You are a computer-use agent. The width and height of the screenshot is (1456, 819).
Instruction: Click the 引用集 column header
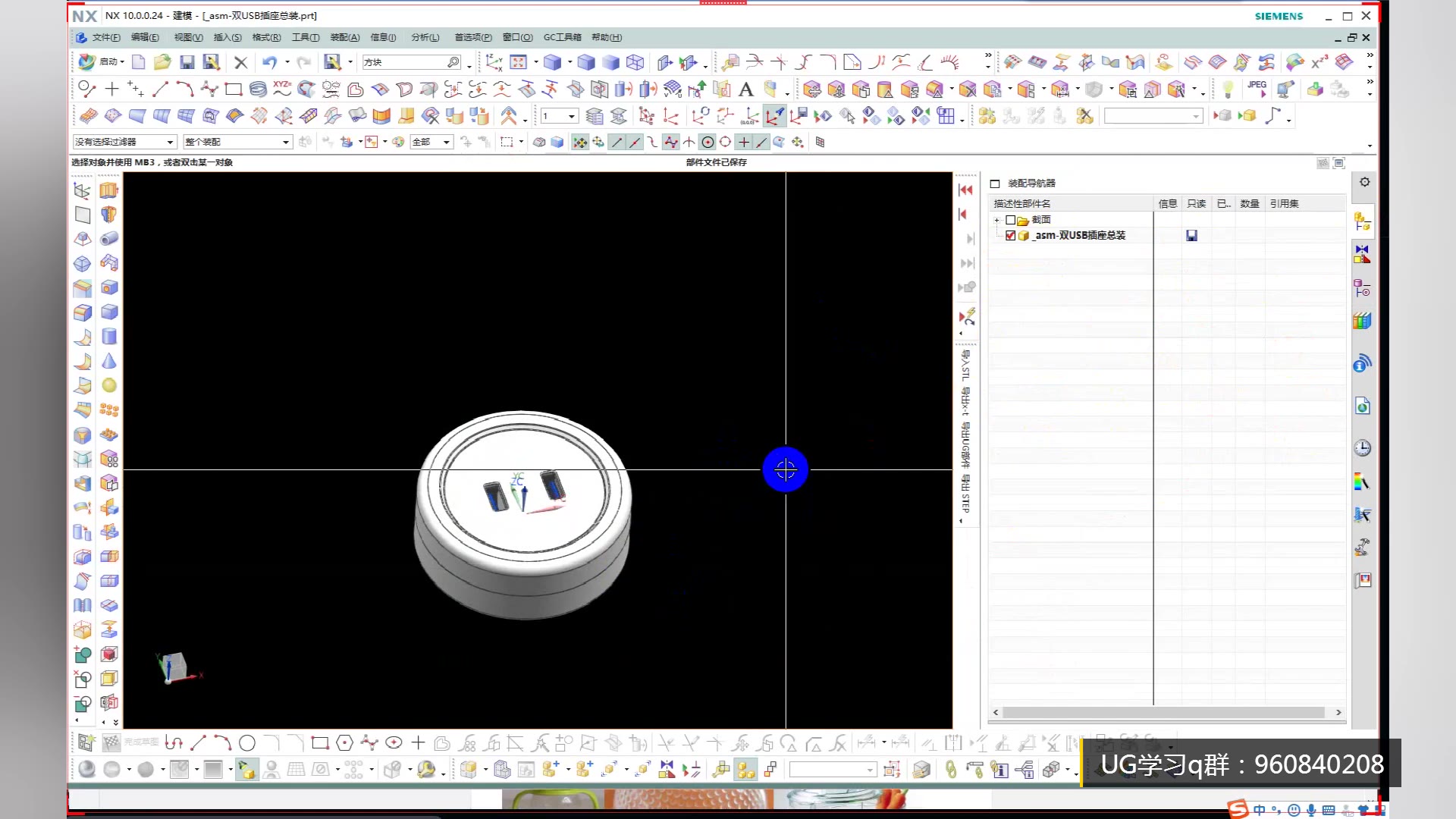[1284, 203]
